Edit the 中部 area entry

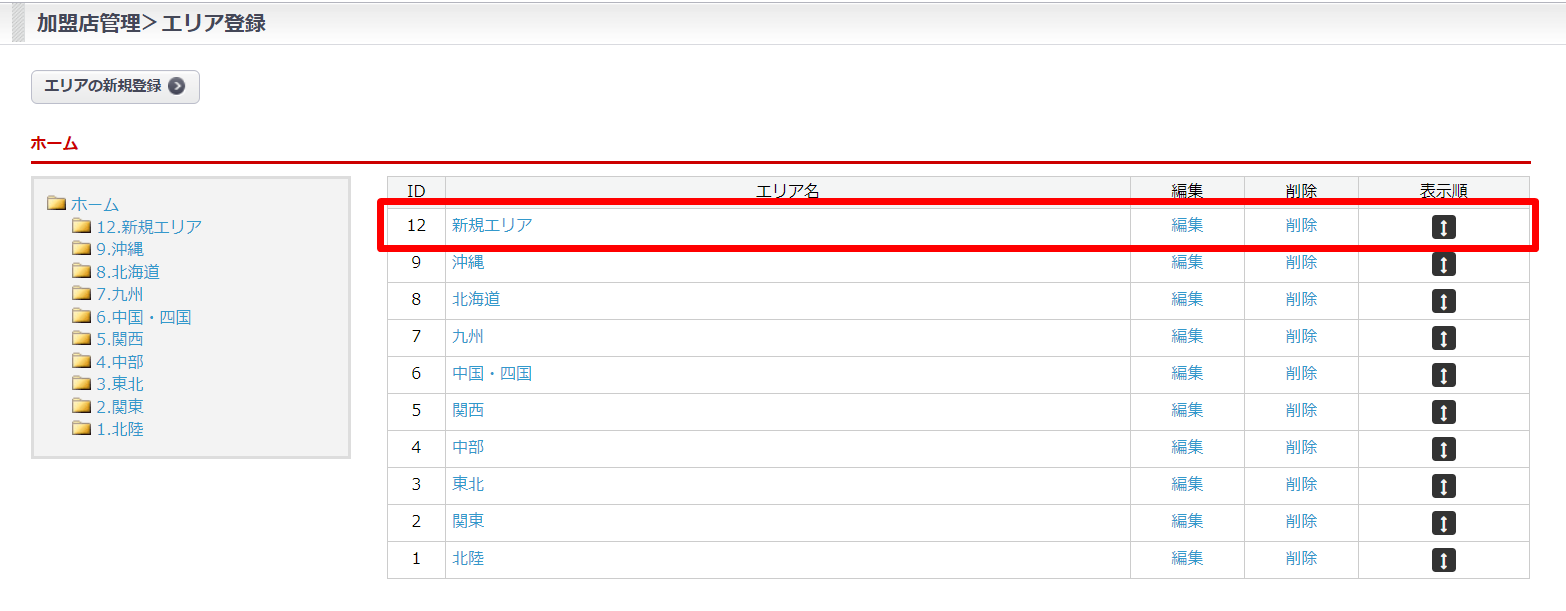pos(1187,447)
